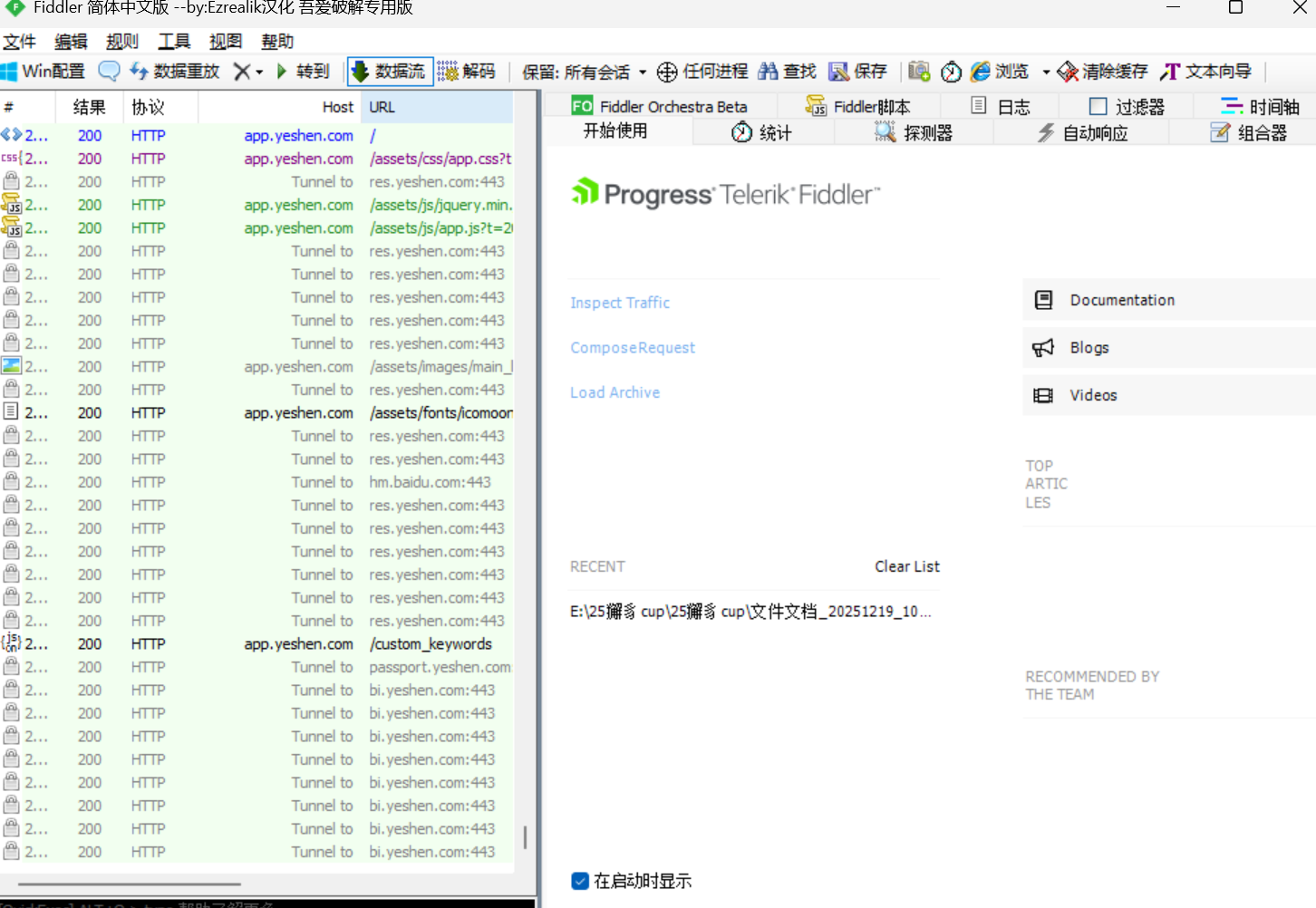Open the 文件 menu
Image resolution: width=1316 pixels, height=908 pixels.
19,42
